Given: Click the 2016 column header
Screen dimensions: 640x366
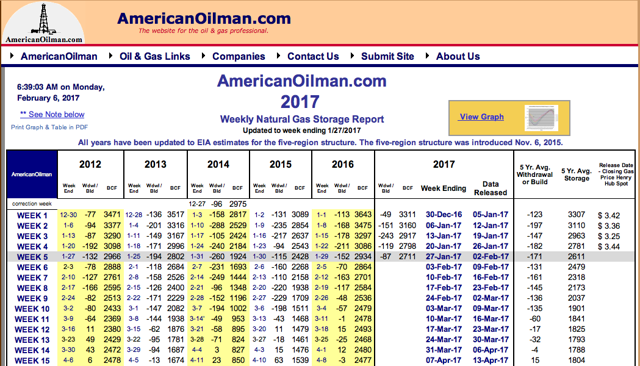Looking at the screenshot, I should point(342,164).
